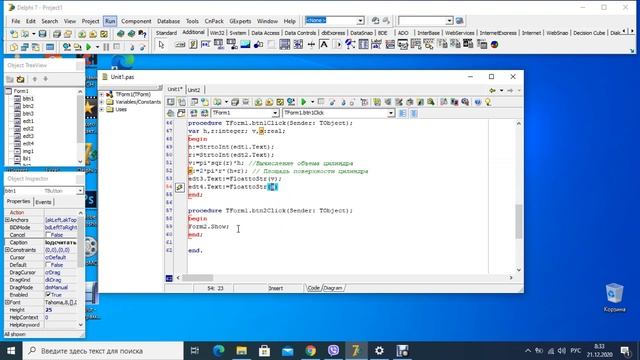Click the Open Project icon in the main toolbar
Image resolution: width=640 pixels, height=360 pixels.
coord(68,34)
